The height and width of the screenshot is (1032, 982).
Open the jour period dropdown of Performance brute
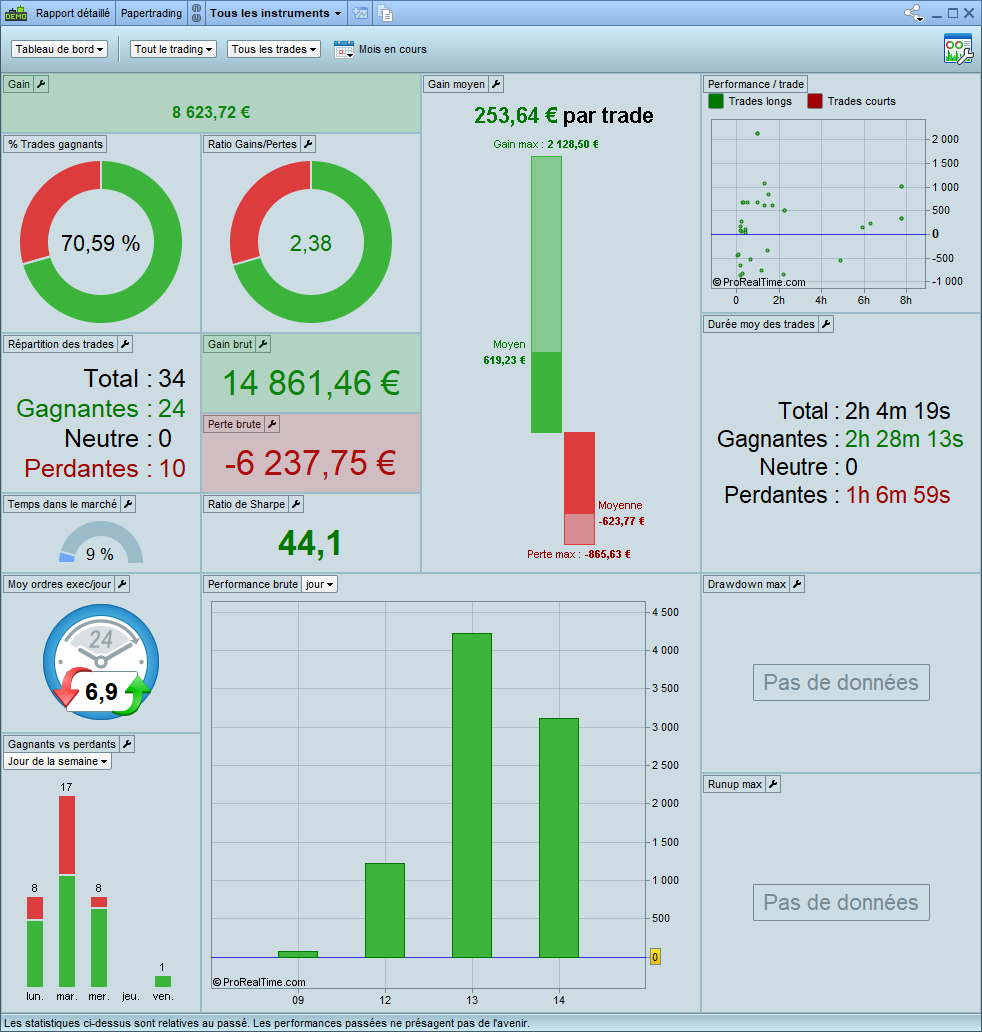[x=319, y=584]
